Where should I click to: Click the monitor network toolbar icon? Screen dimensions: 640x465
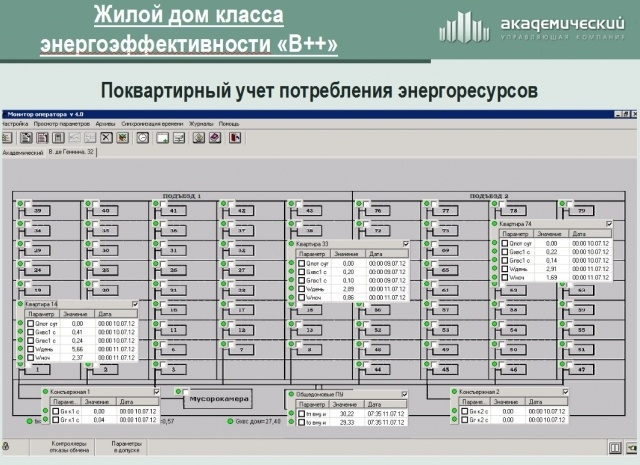pos(179,138)
